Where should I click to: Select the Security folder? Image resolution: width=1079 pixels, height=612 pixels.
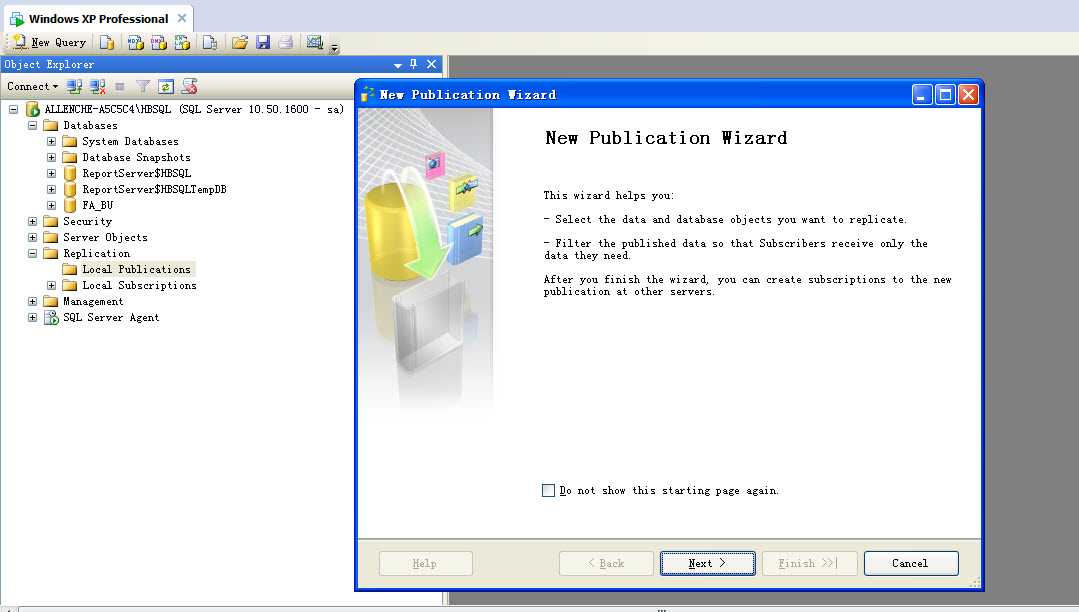coord(87,221)
